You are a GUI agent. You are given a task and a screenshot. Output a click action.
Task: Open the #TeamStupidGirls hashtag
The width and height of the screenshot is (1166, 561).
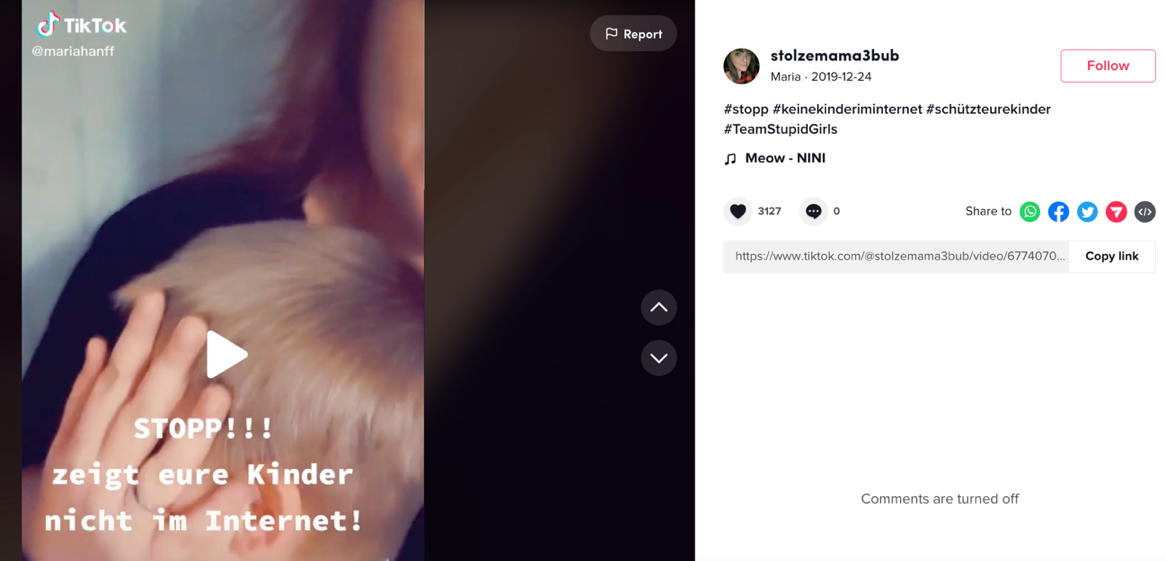[x=780, y=129]
